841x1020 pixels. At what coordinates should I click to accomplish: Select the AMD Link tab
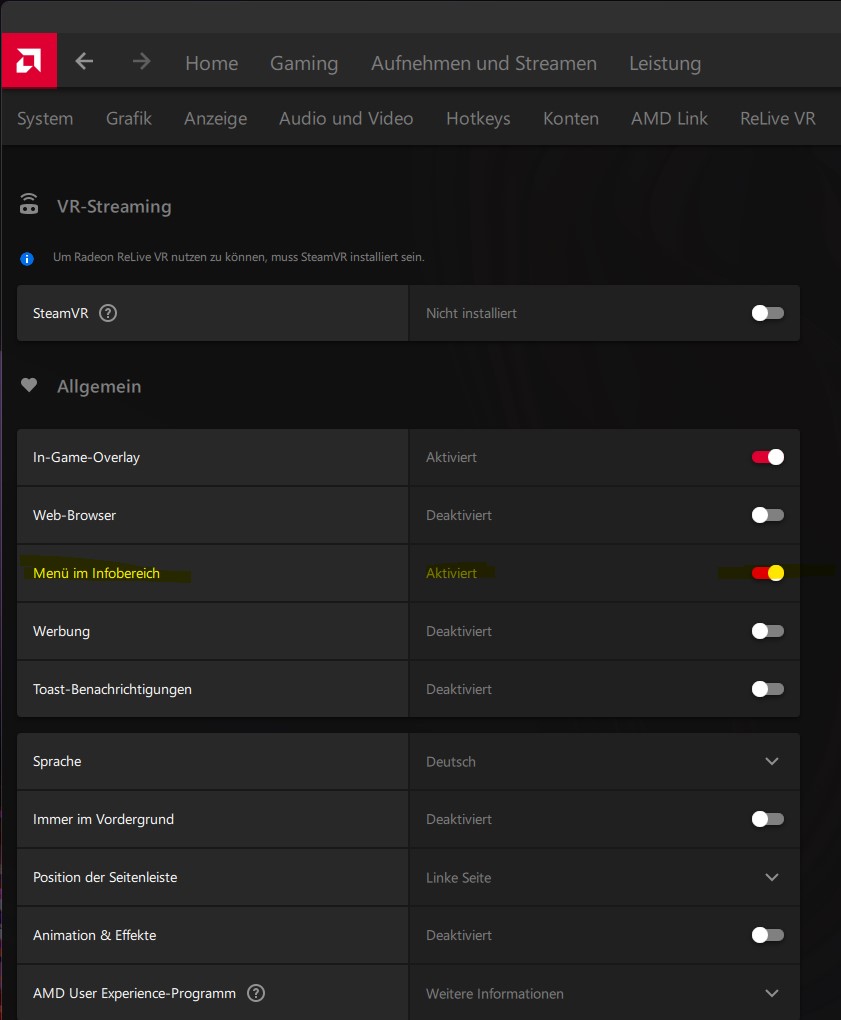click(x=669, y=118)
